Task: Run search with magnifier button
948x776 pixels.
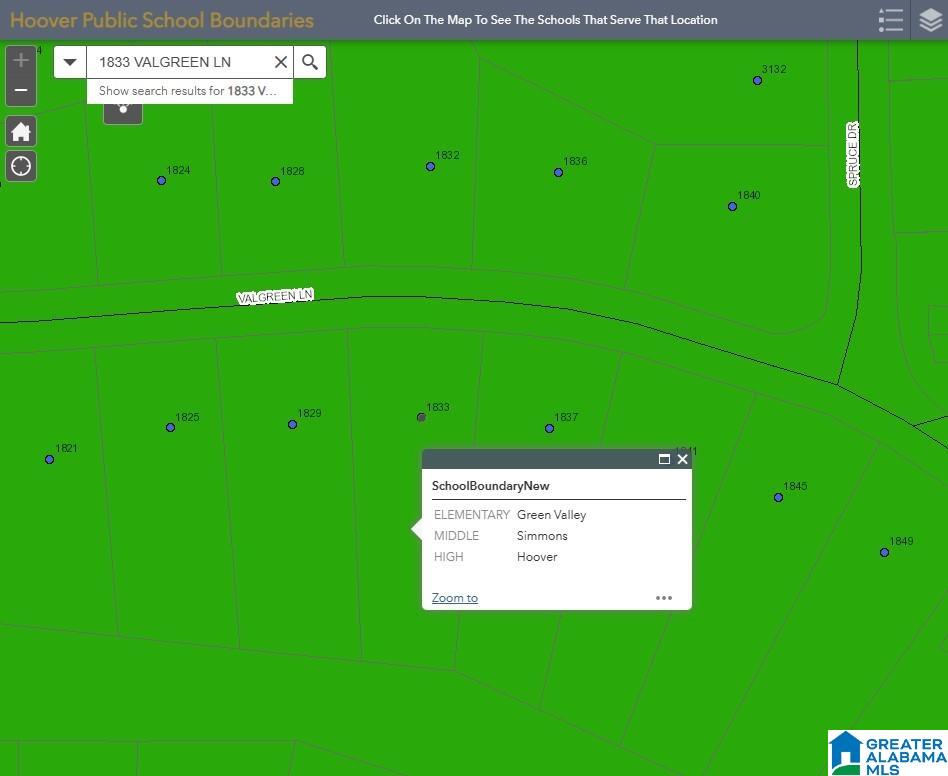Action: point(310,62)
